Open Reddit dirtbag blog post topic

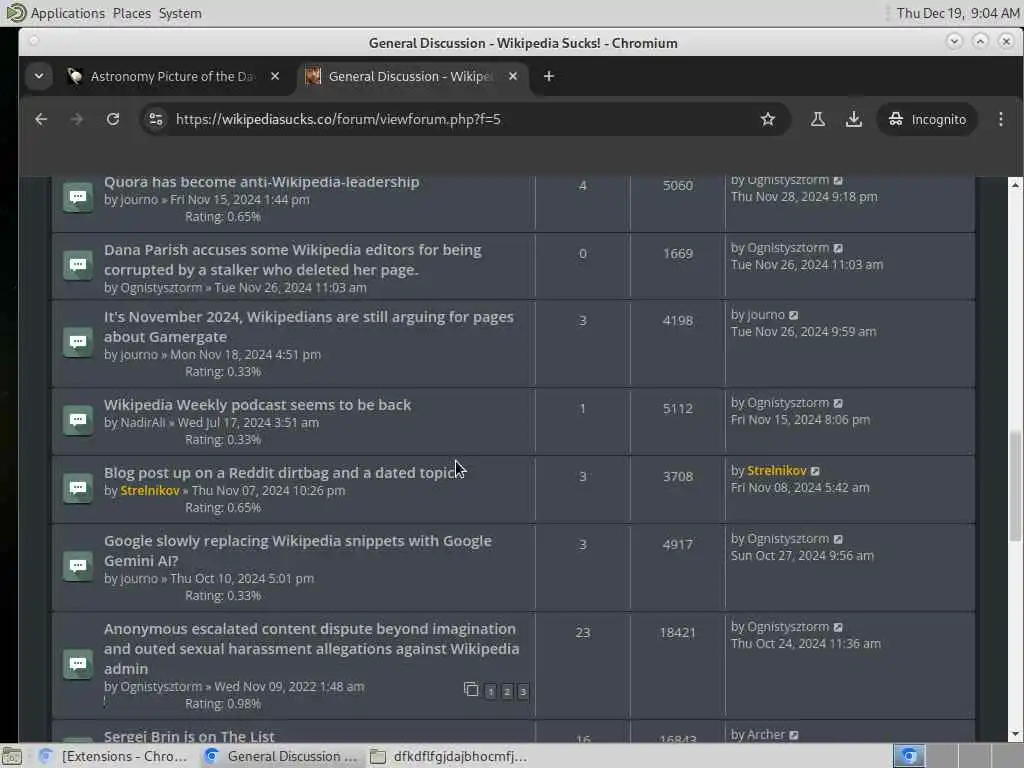click(281, 473)
